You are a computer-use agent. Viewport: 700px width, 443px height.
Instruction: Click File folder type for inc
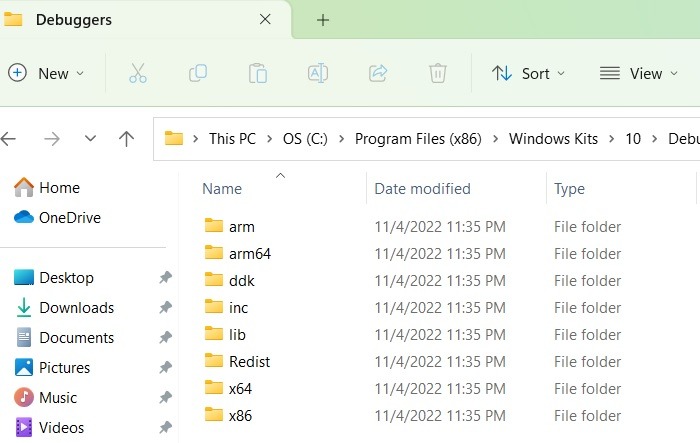point(588,308)
